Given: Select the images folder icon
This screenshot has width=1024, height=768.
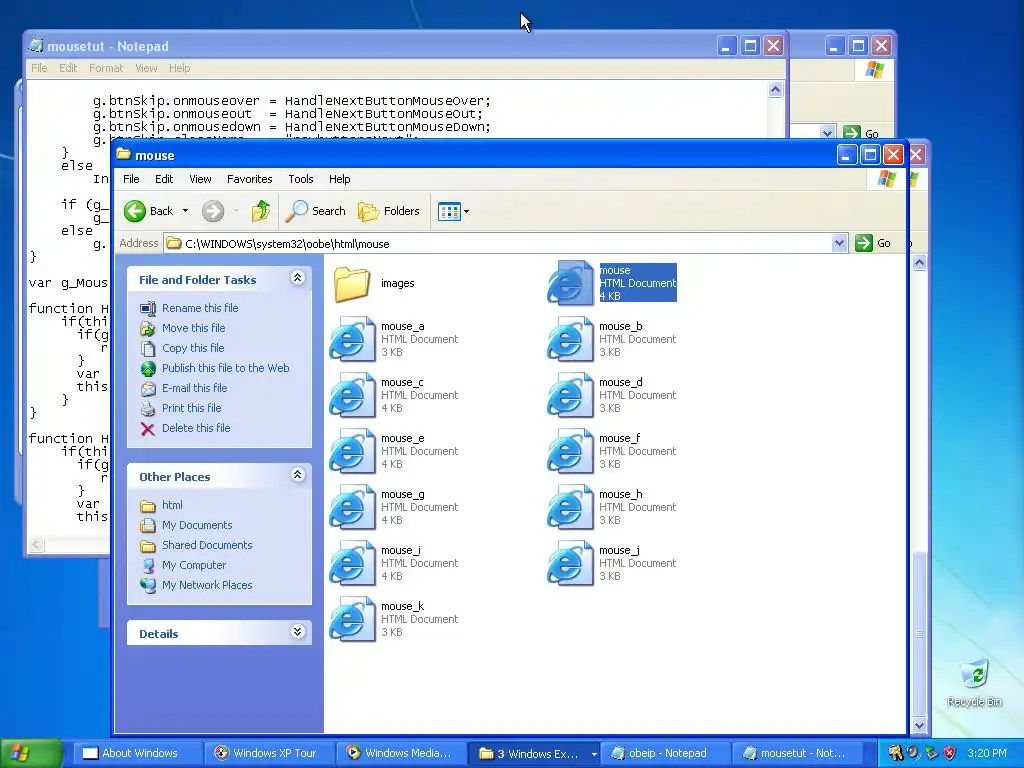Looking at the screenshot, I should coord(352,283).
